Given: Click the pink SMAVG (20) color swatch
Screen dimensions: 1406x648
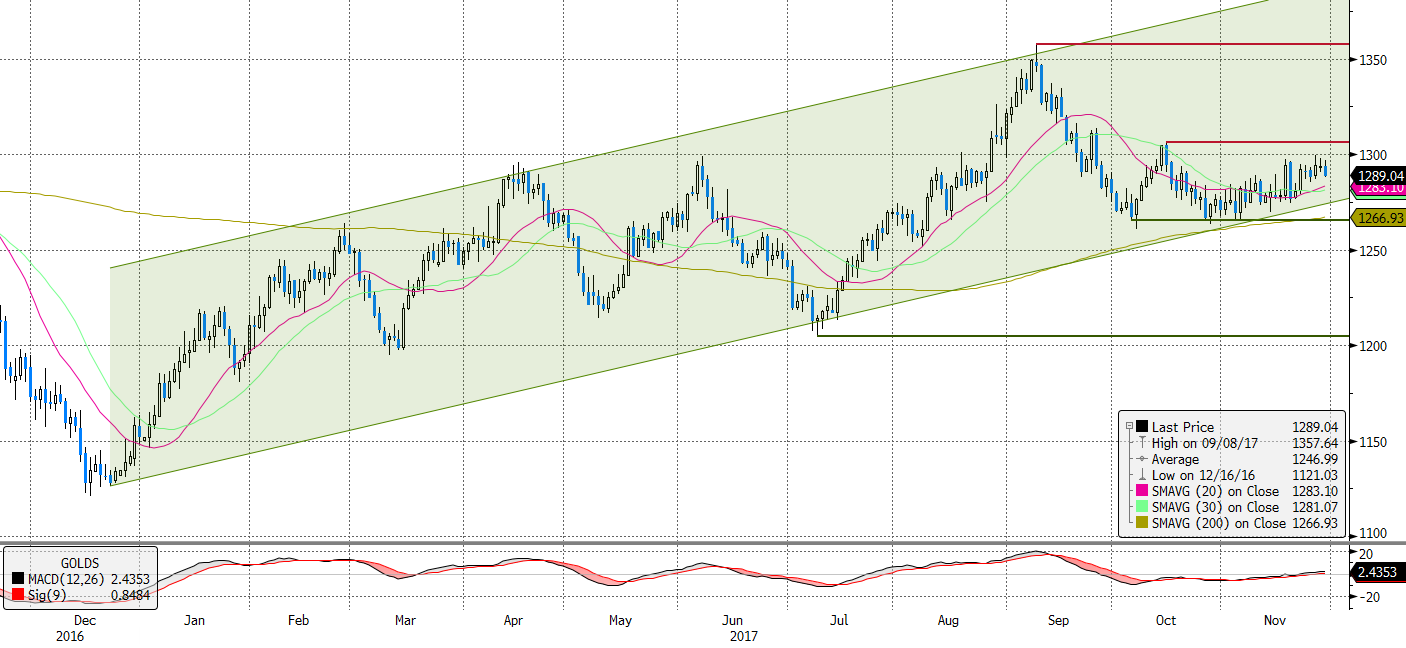Looking at the screenshot, I should 1142,491.
